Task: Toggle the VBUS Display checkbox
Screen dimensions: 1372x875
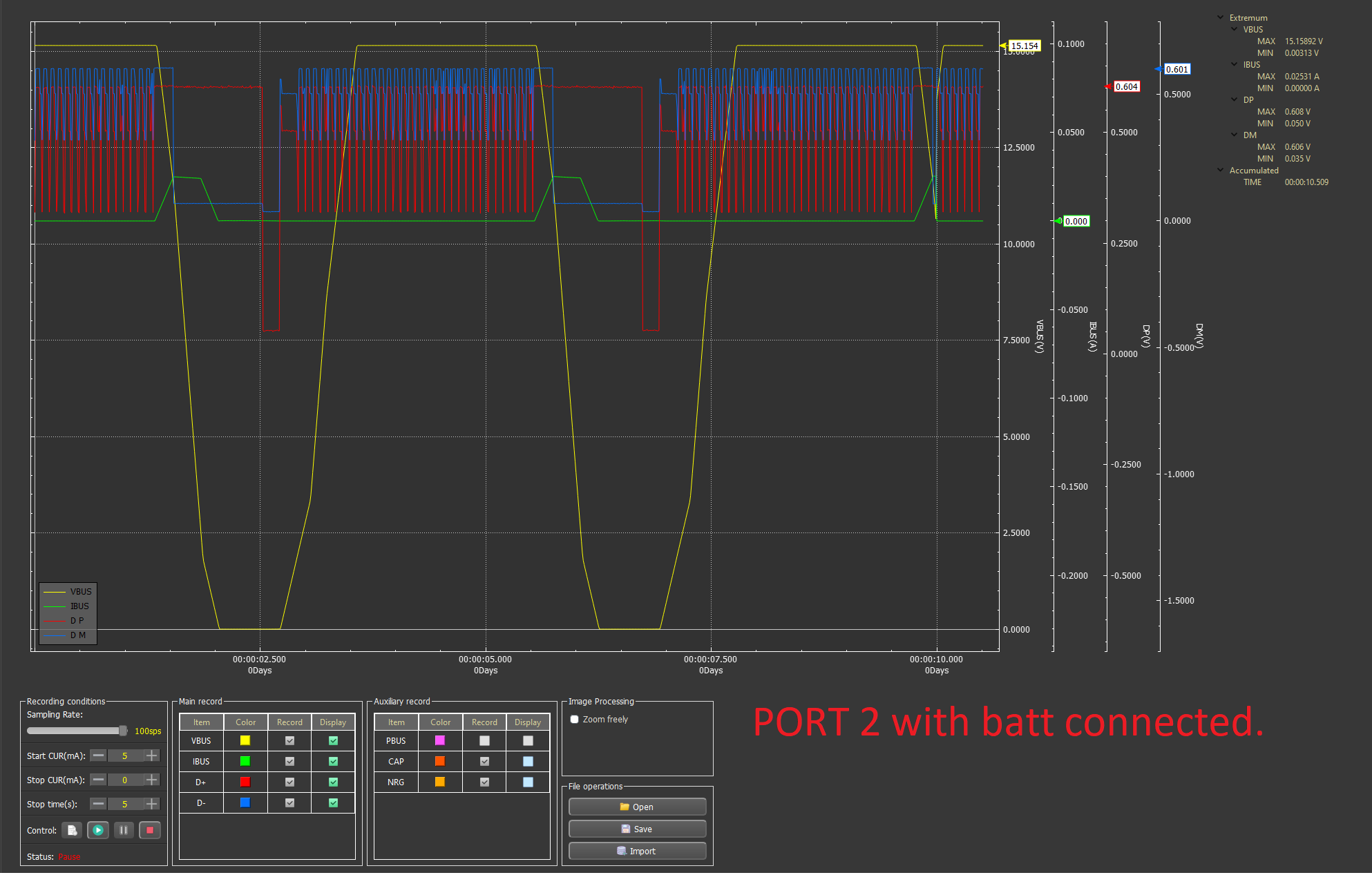Action: pyautogui.click(x=333, y=740)
